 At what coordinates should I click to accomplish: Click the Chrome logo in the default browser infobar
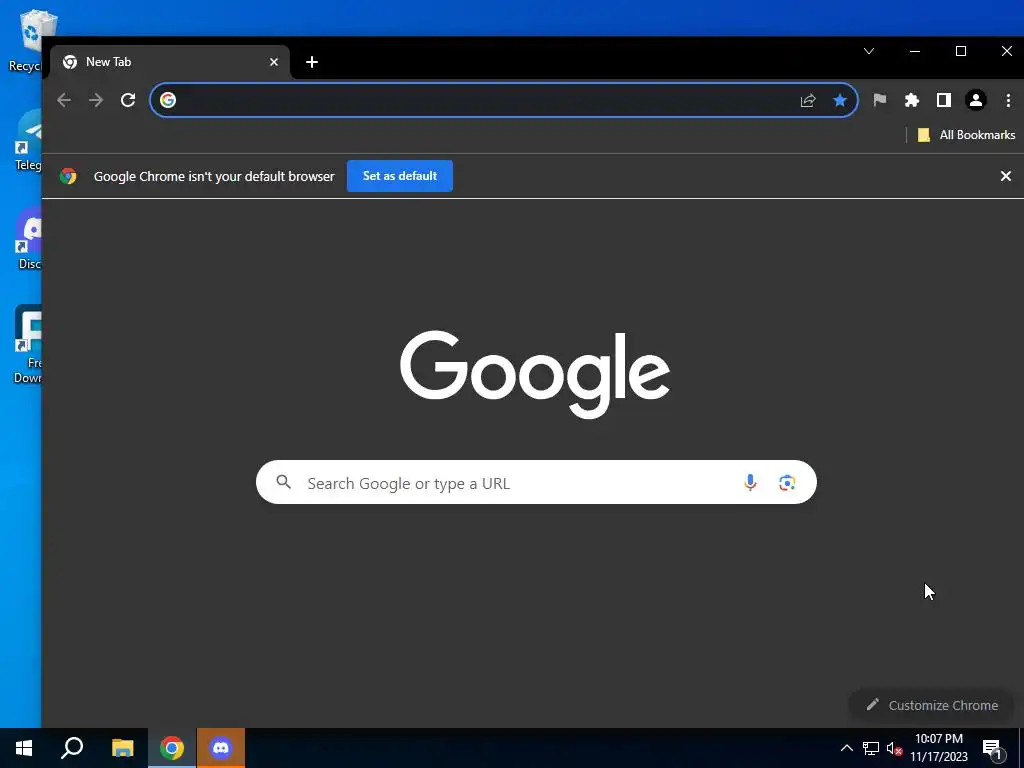pyautogui.click(x=68, y=176)
